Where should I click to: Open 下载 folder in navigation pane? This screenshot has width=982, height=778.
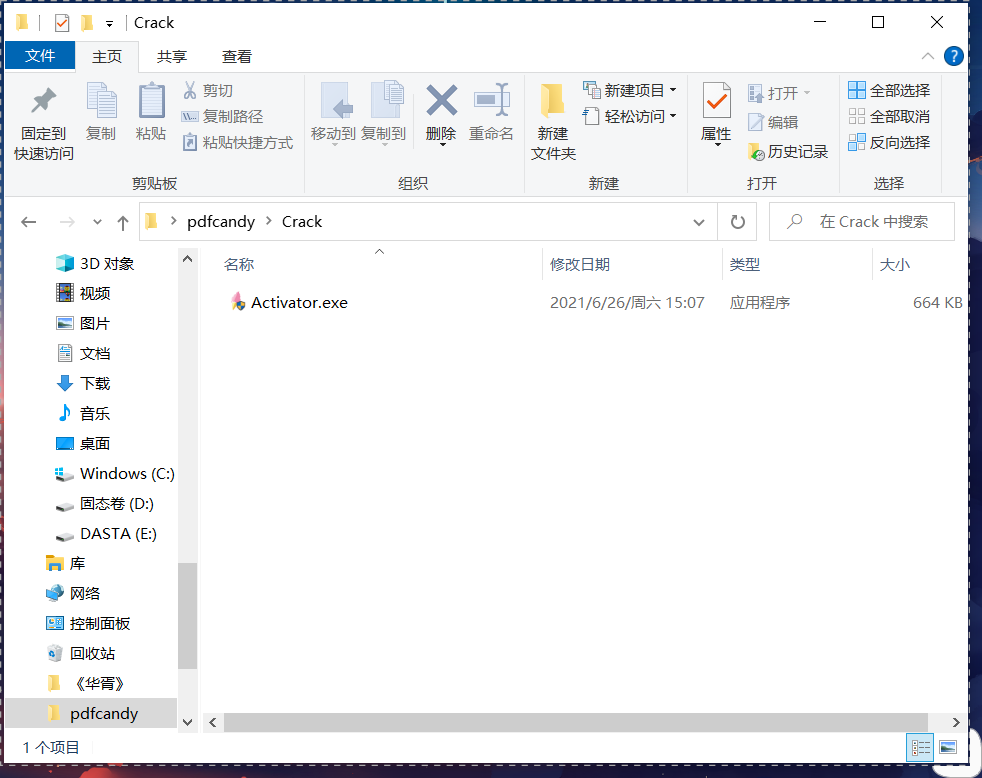[83, 383]
